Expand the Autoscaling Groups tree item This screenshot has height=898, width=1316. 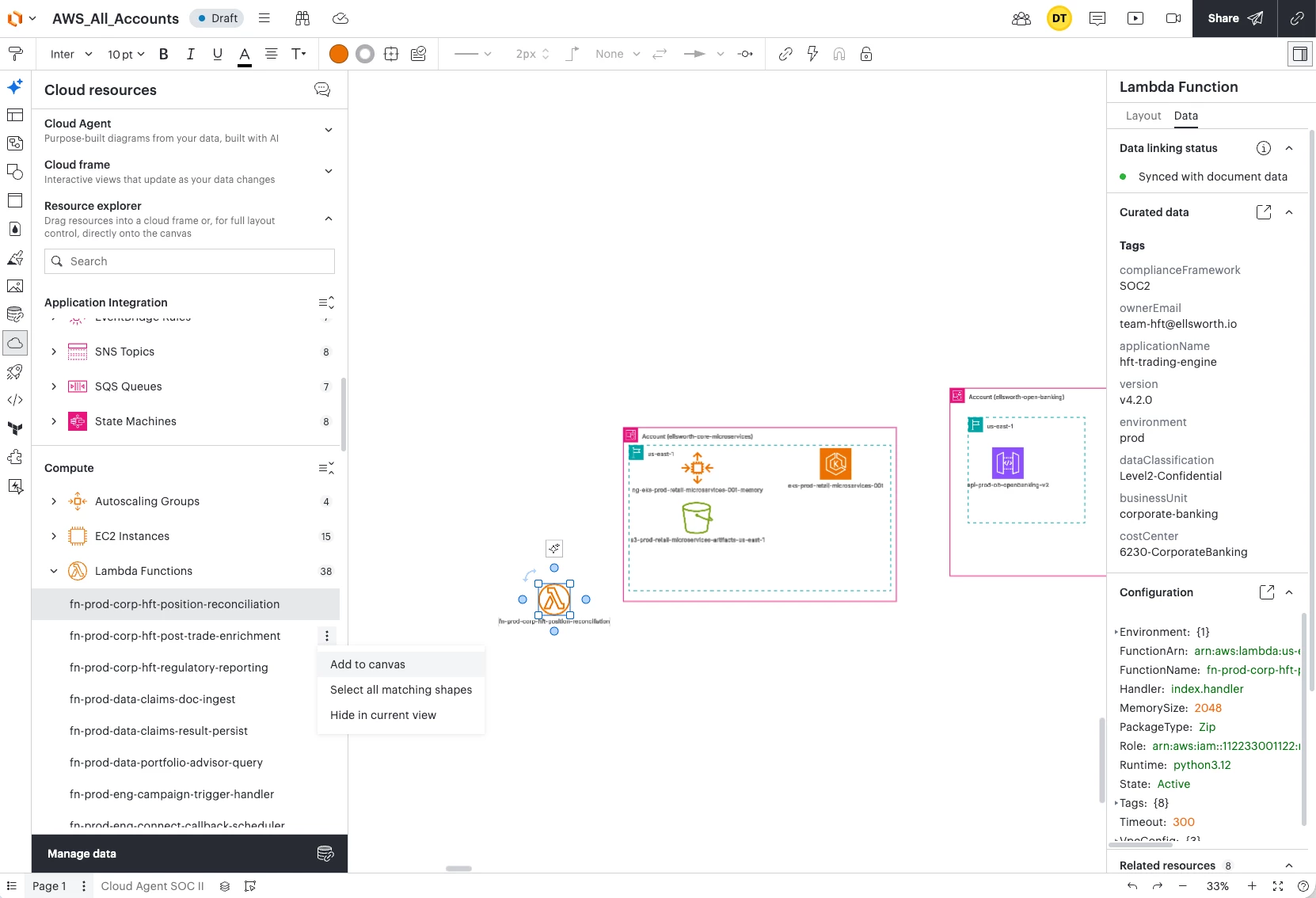[54, 501]
